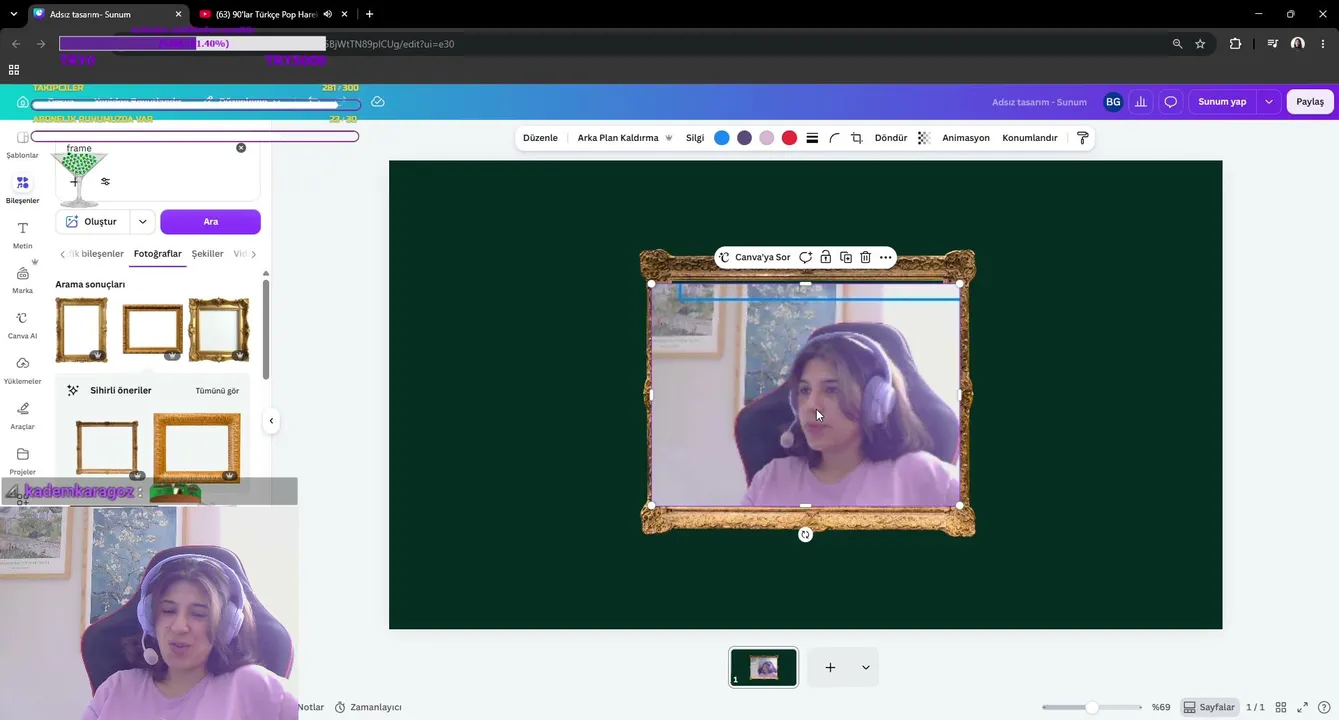Pick the blue color swatch
Screen dimensions: 1339x720
722,138
